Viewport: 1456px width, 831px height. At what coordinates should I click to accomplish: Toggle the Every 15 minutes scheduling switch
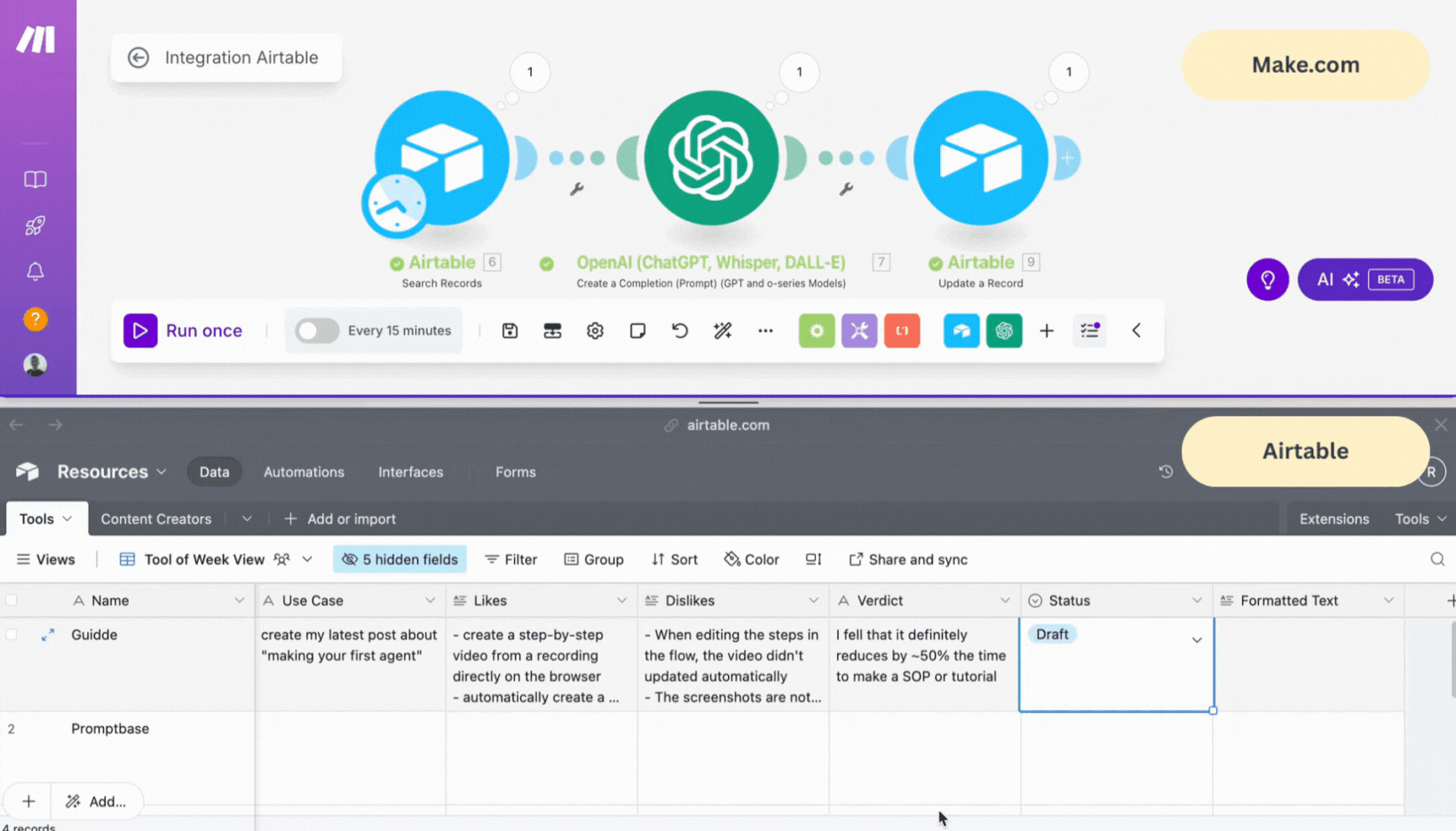[x=317, y=331]
